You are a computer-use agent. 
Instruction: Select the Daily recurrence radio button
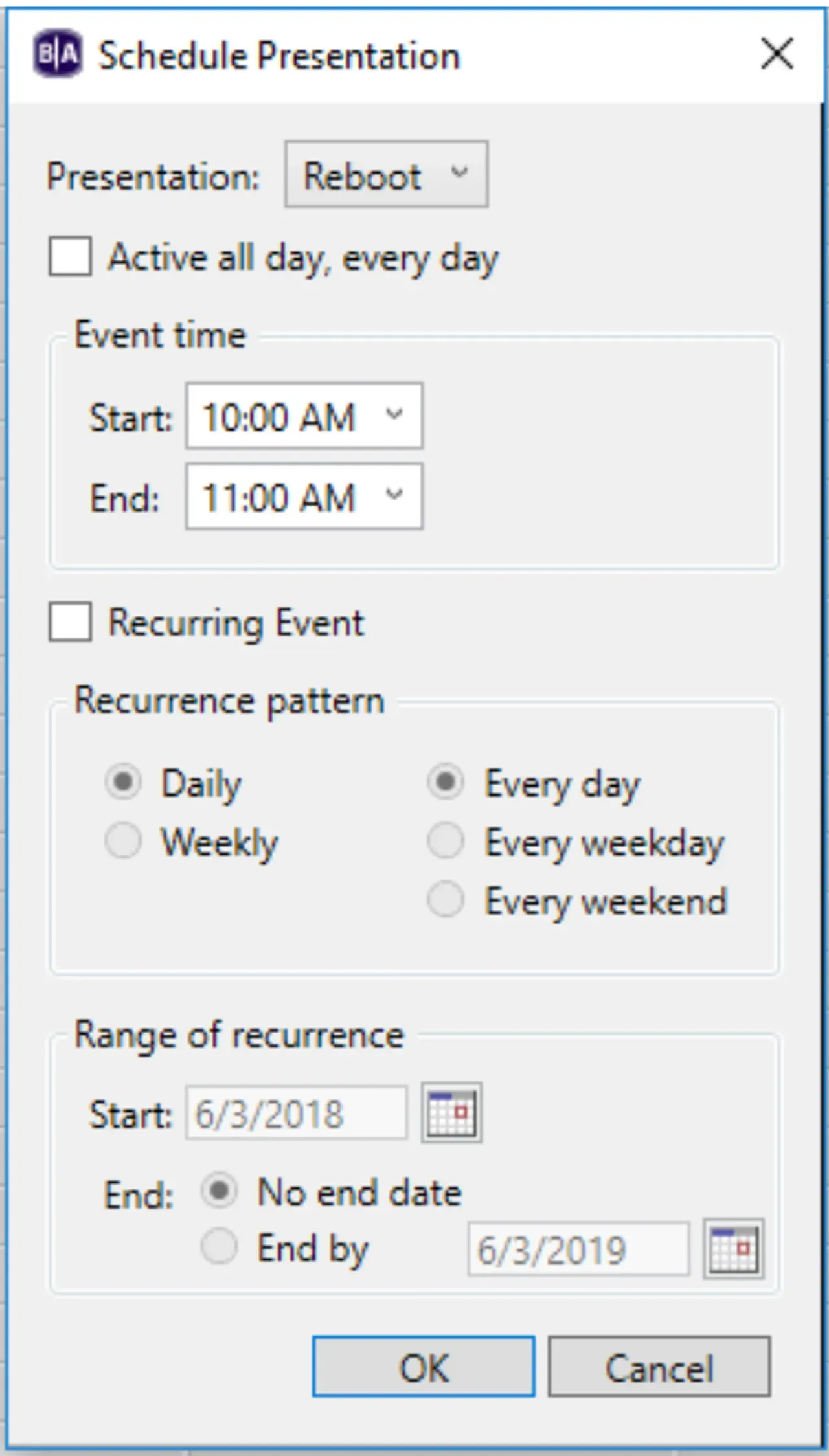pyautogui.click(x=123, y=782)
